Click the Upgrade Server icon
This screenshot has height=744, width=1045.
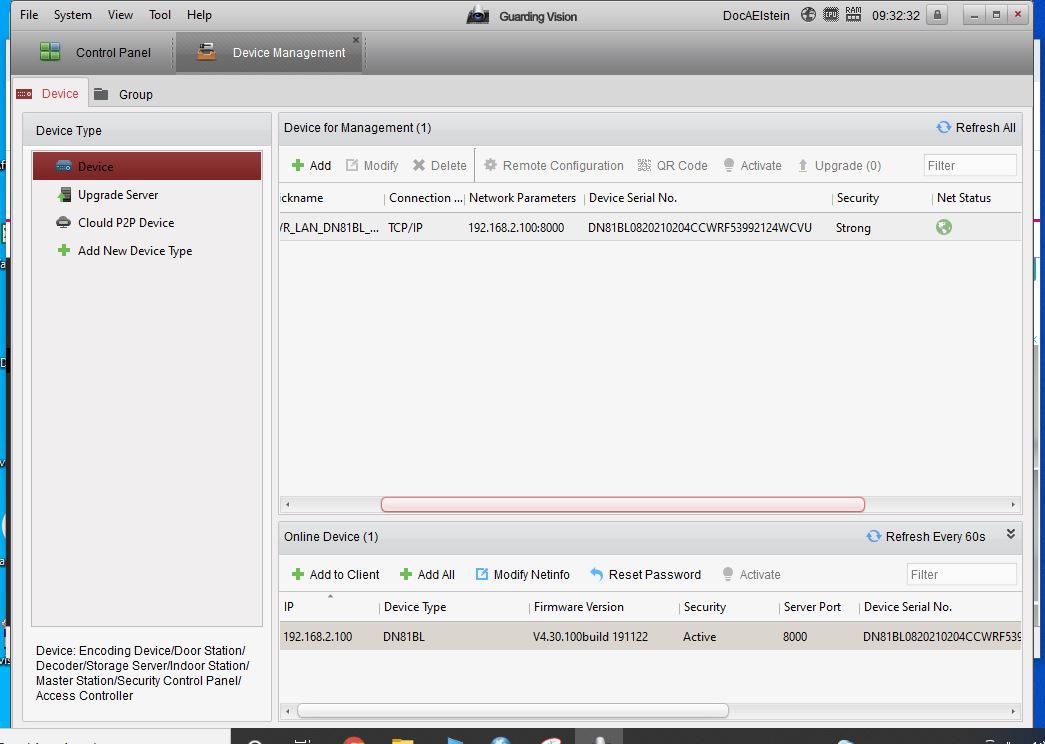[x=64, y=195]
